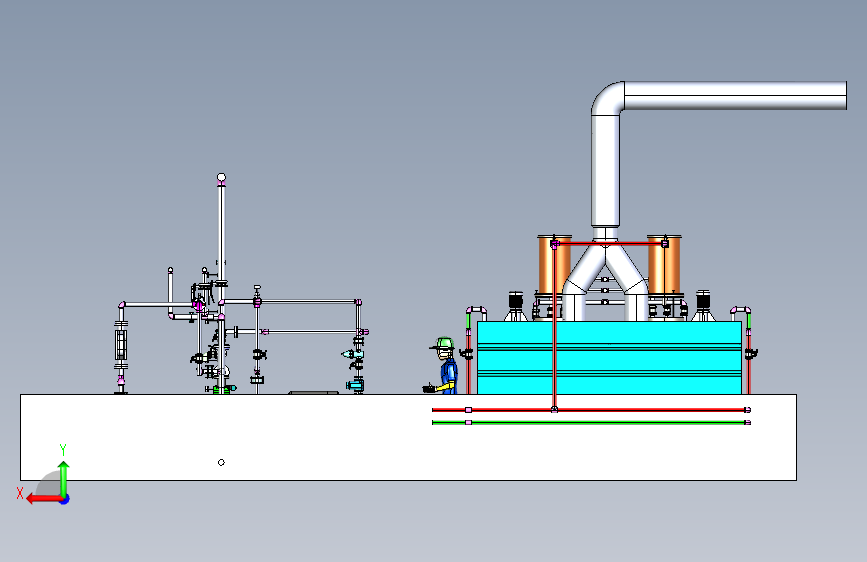The width and height of the screenshot is (867, 562).
Task: Select the white ball atop tall vent pipe
Action: point(221,178)
